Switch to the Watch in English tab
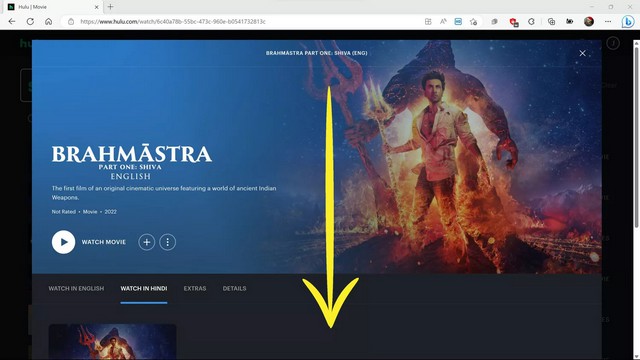 tap(76, 289)
